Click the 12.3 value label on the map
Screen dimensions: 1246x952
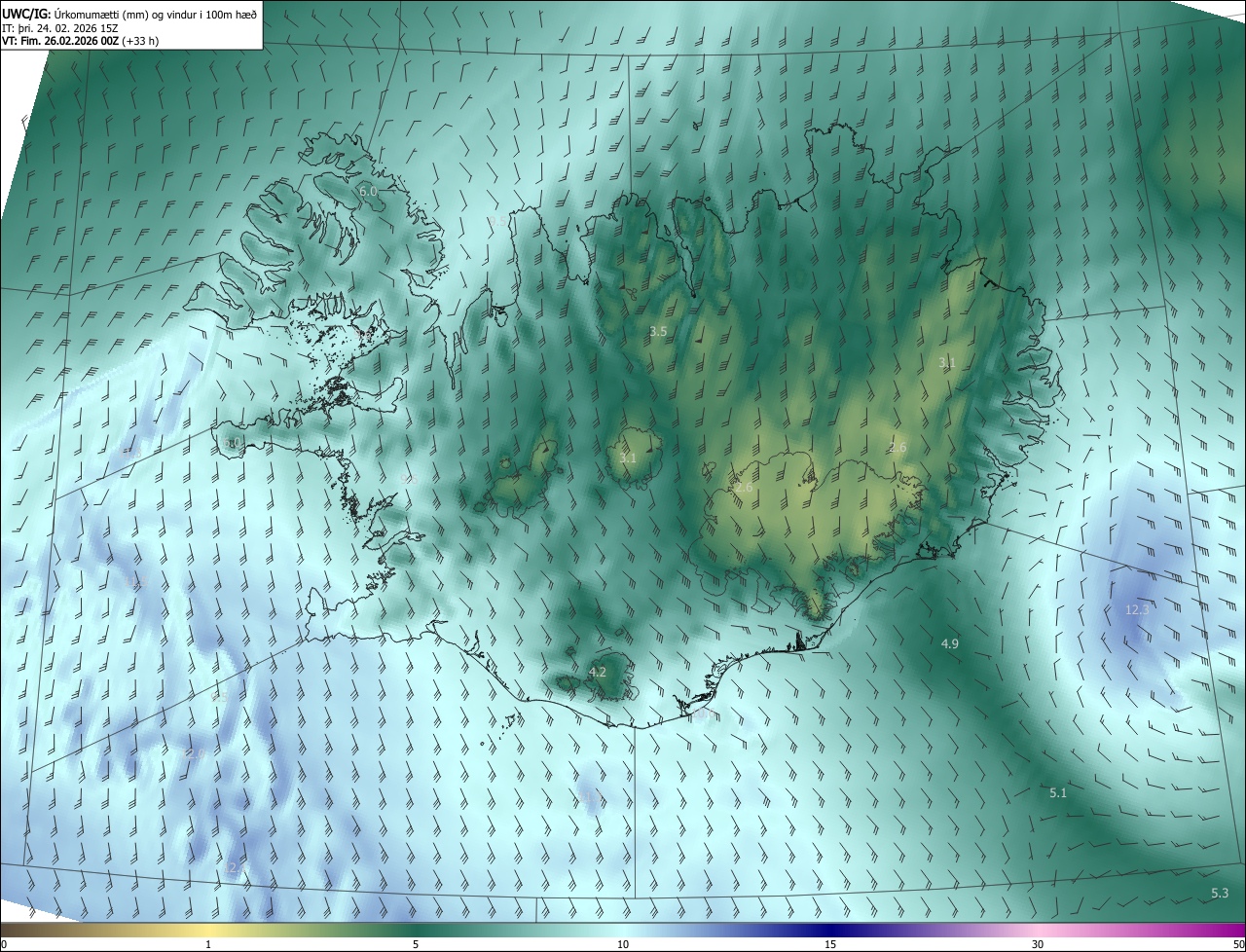click(1137, 609)
